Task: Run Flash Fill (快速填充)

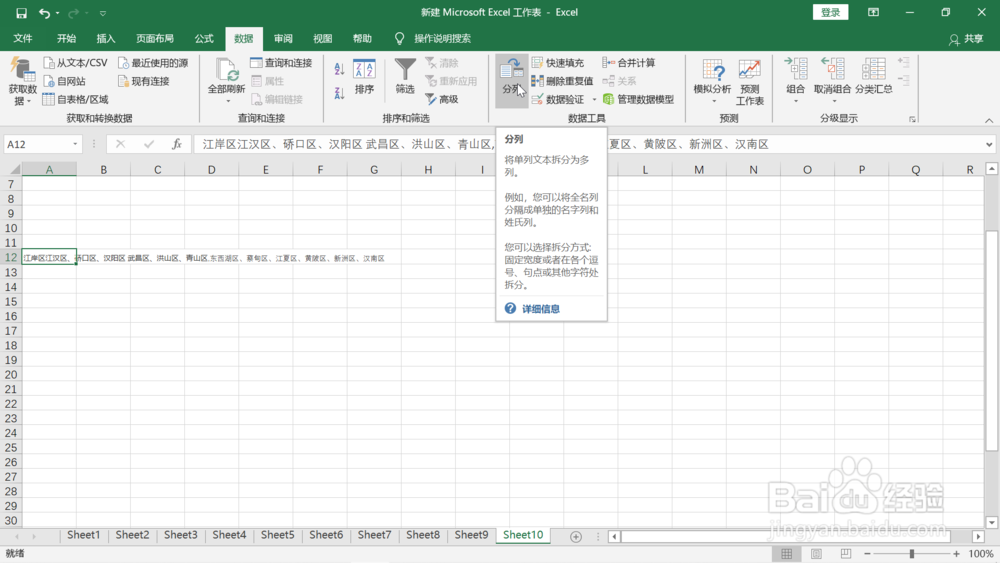Action: [558, 62]
